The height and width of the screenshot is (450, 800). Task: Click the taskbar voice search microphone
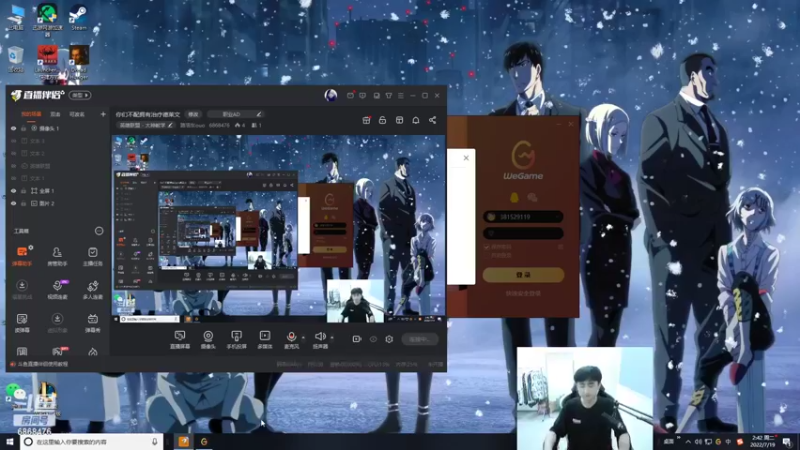pyautogui.click(x=155, y=442)
